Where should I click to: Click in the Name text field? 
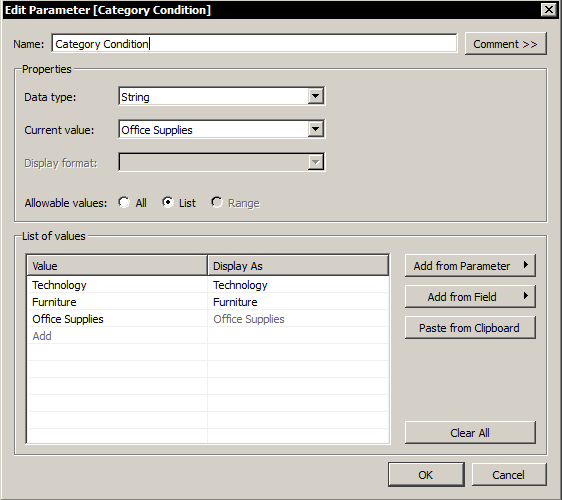coord(254,44)
